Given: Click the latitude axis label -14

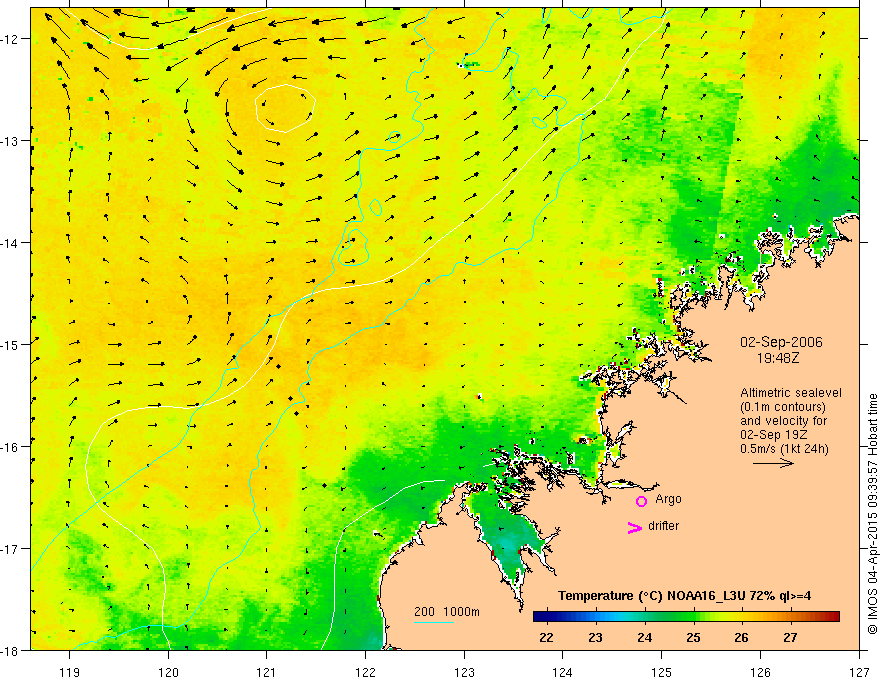Looking at the screenshot, I should [x=11, y=243].
